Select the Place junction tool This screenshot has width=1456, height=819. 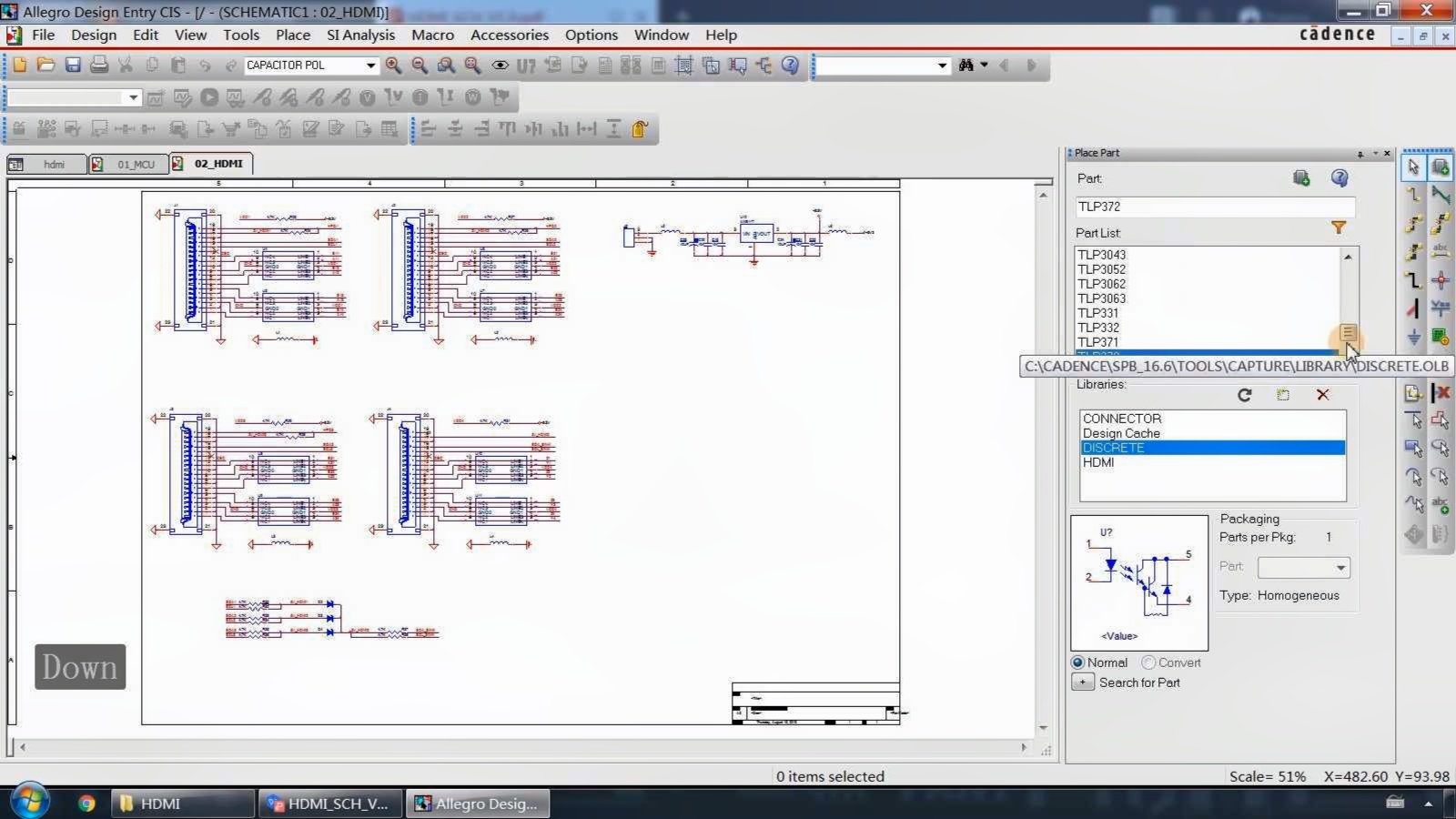click(x=1441, y=280)
